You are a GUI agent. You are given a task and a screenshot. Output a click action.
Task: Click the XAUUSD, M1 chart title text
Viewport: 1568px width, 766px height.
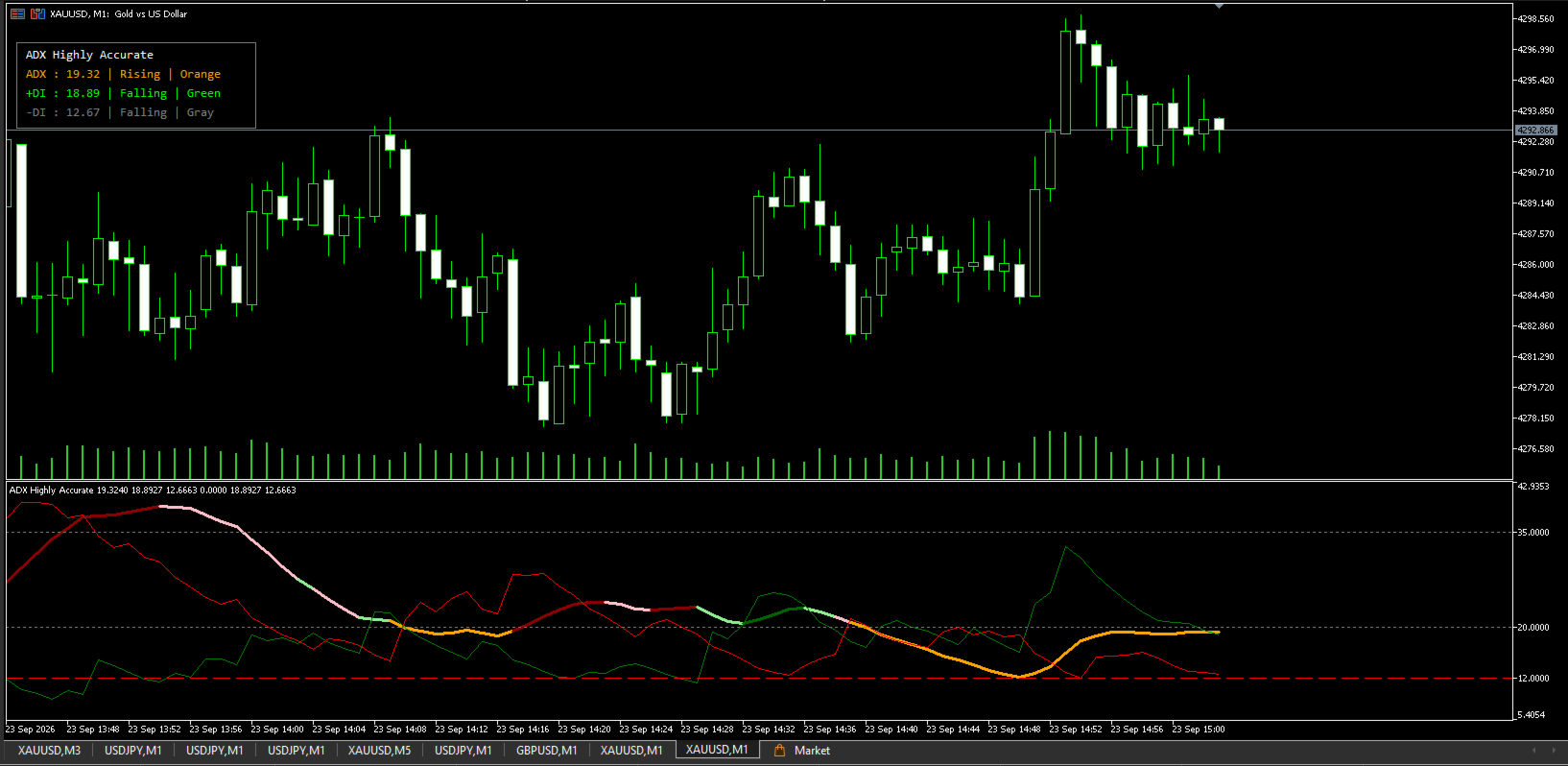pos(119,13)
